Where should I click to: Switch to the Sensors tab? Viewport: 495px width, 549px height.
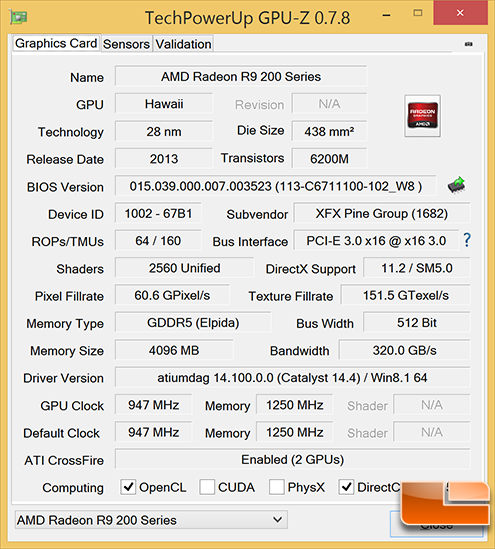click(x=126, y=44)
